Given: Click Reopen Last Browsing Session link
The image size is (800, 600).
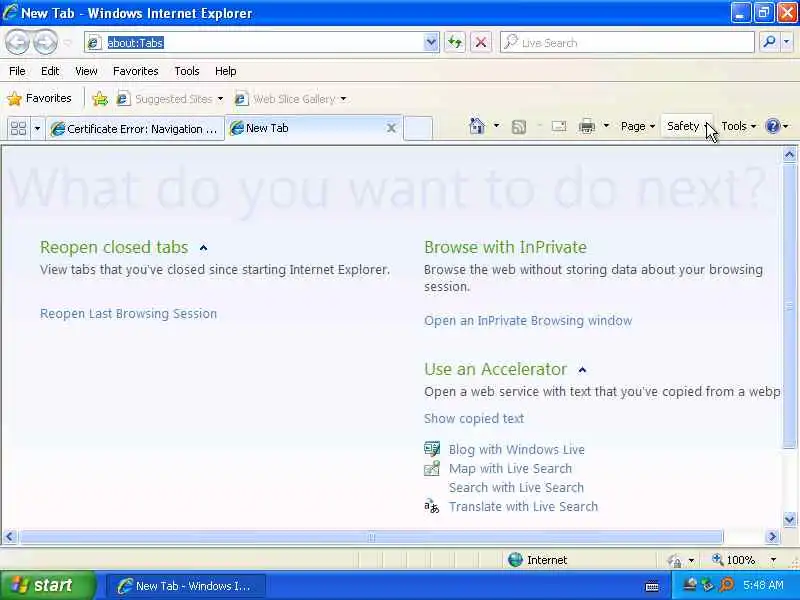Looking at the screenshot, I should (129, 313).
